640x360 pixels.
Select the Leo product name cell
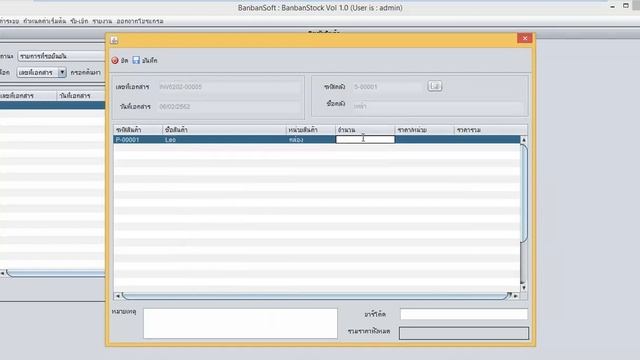point(224,140)
